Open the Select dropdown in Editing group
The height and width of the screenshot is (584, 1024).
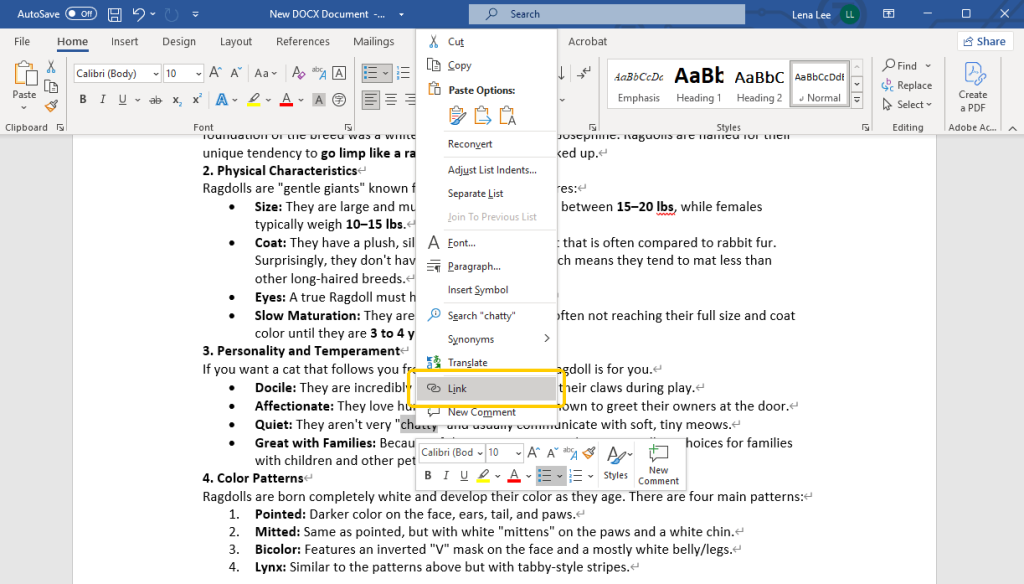click(x=906, y=104)
